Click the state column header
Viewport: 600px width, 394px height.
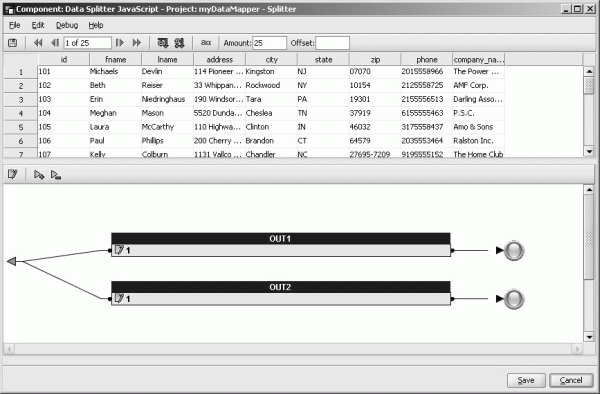323,60
